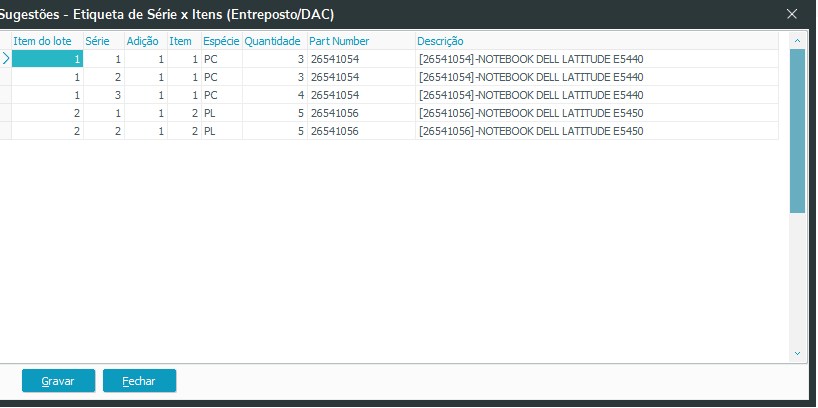Viewport: 818px width, 408px height.
Task: Select Quantidade cell with value 4
Action: tap(275, 95)
